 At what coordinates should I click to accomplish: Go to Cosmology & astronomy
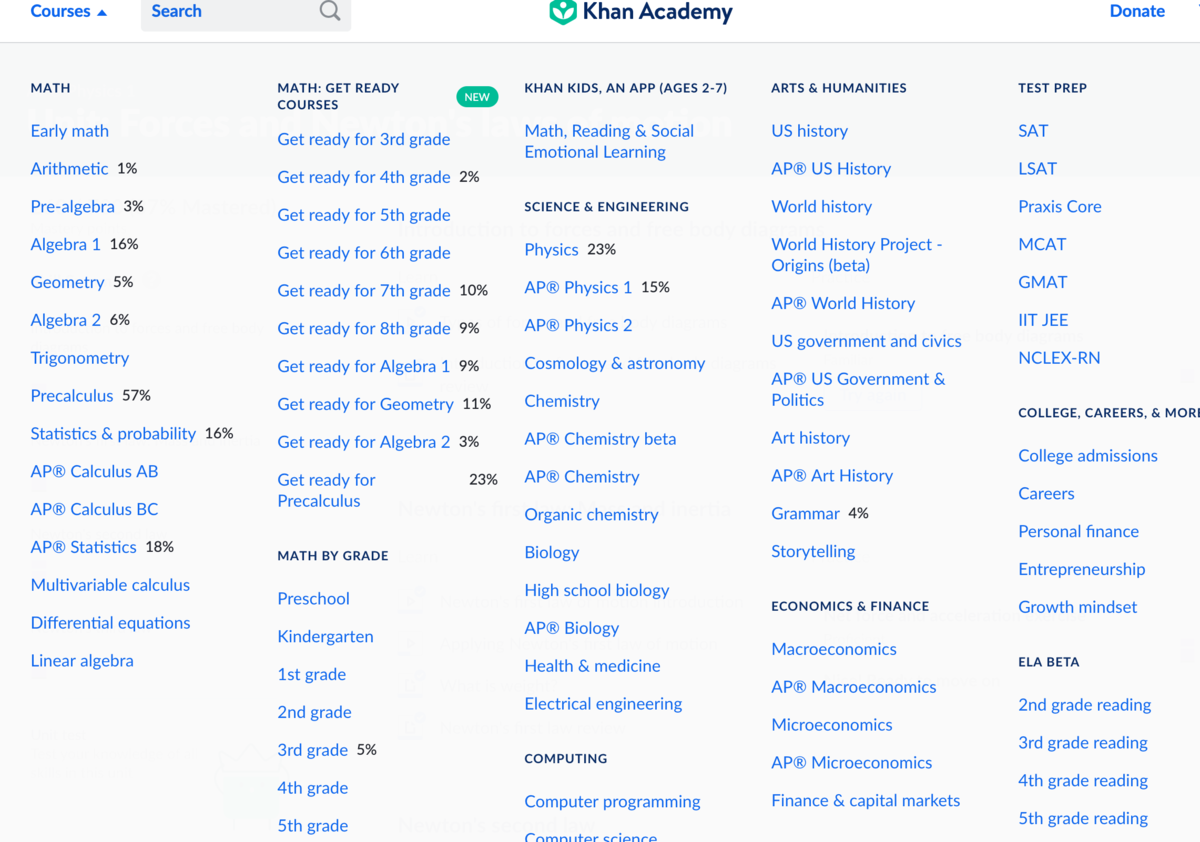[615, 363]
